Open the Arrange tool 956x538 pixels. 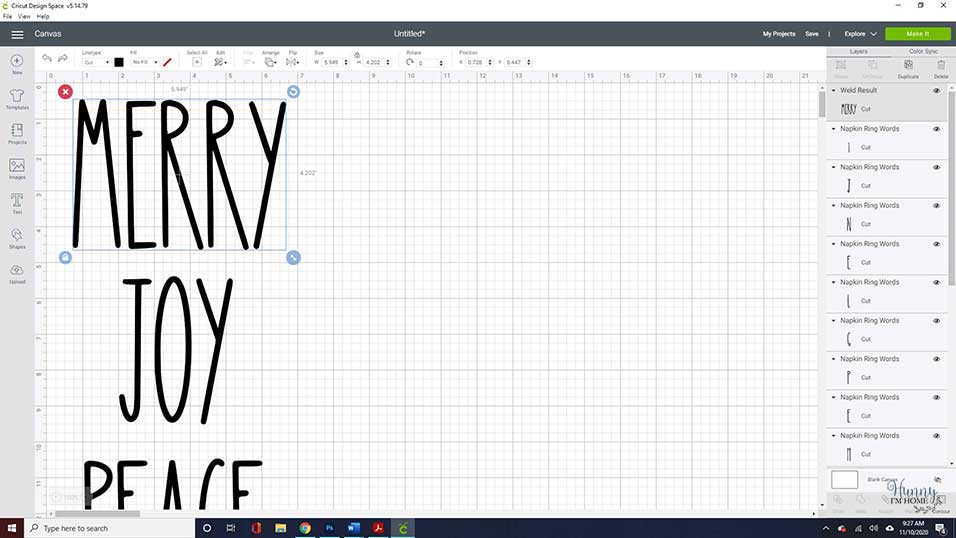(270, 62)
